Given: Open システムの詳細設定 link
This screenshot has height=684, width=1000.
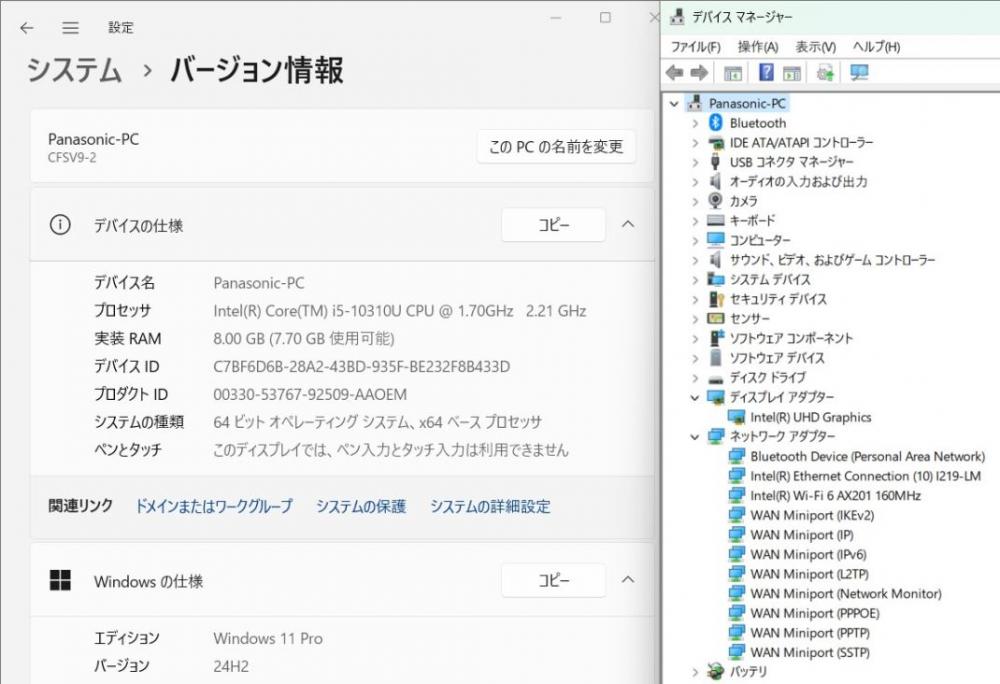Looking at the screenshot, I should pos(490,506).
